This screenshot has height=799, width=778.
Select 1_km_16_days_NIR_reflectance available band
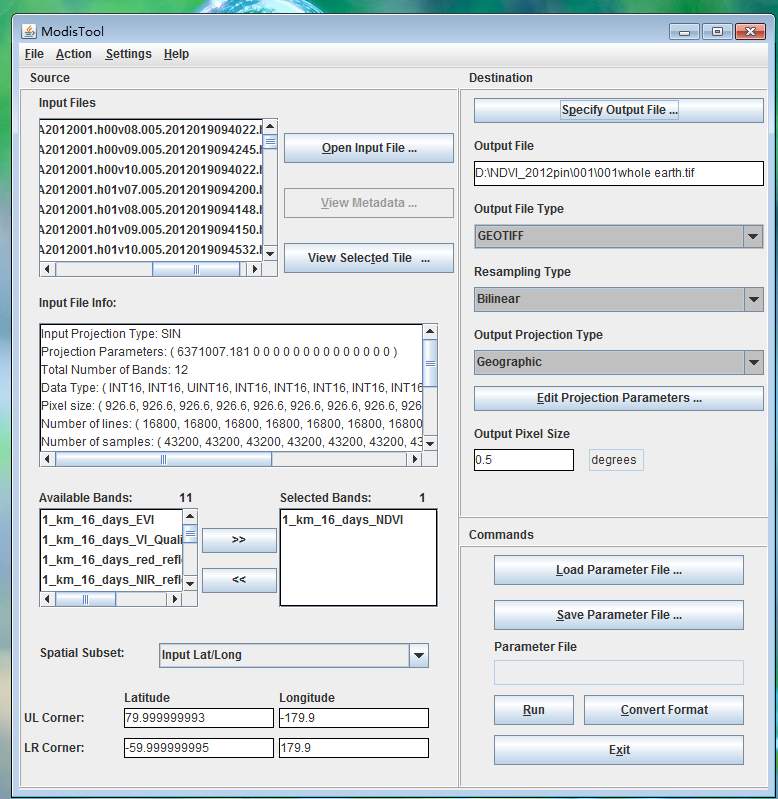click(x=112, y=580)
